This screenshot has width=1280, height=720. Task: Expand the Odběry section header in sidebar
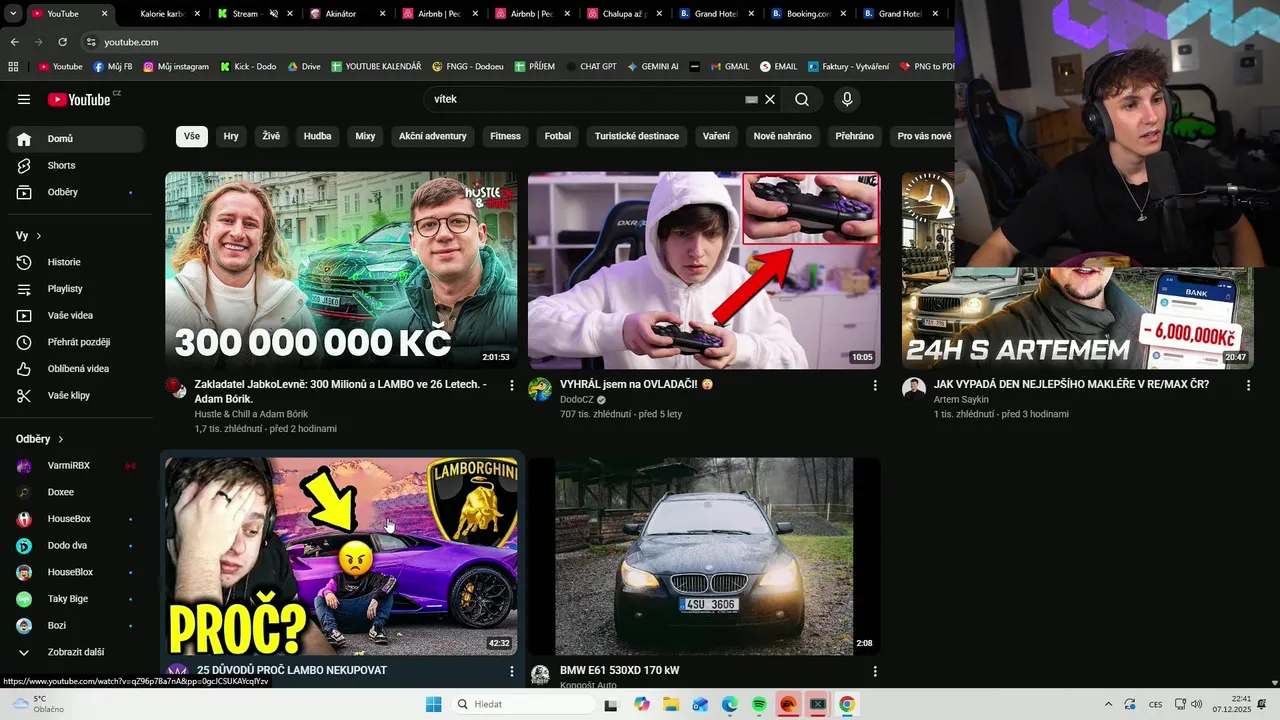40,439
